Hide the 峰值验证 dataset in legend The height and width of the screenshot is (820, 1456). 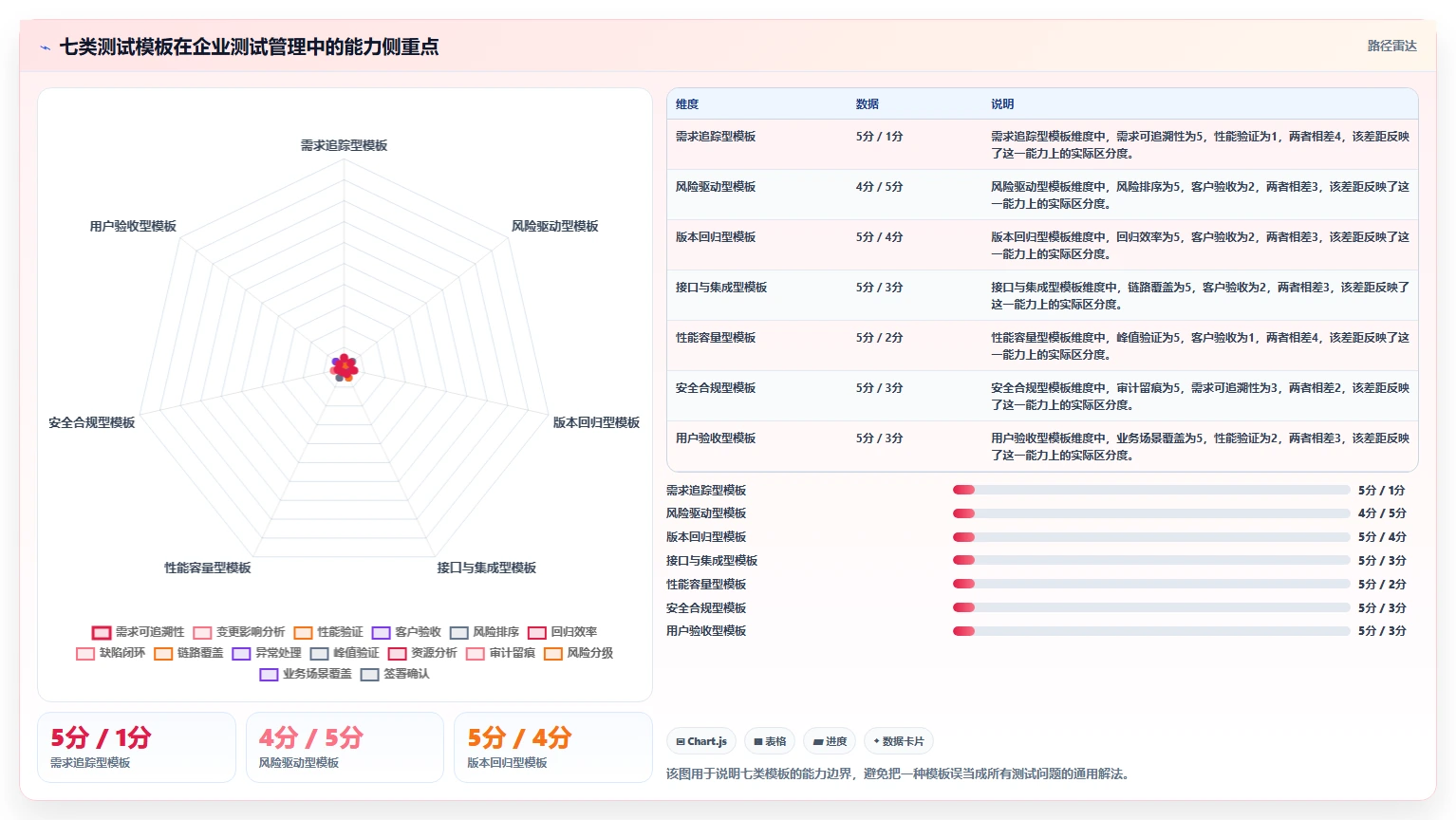(x=345, y=653)
